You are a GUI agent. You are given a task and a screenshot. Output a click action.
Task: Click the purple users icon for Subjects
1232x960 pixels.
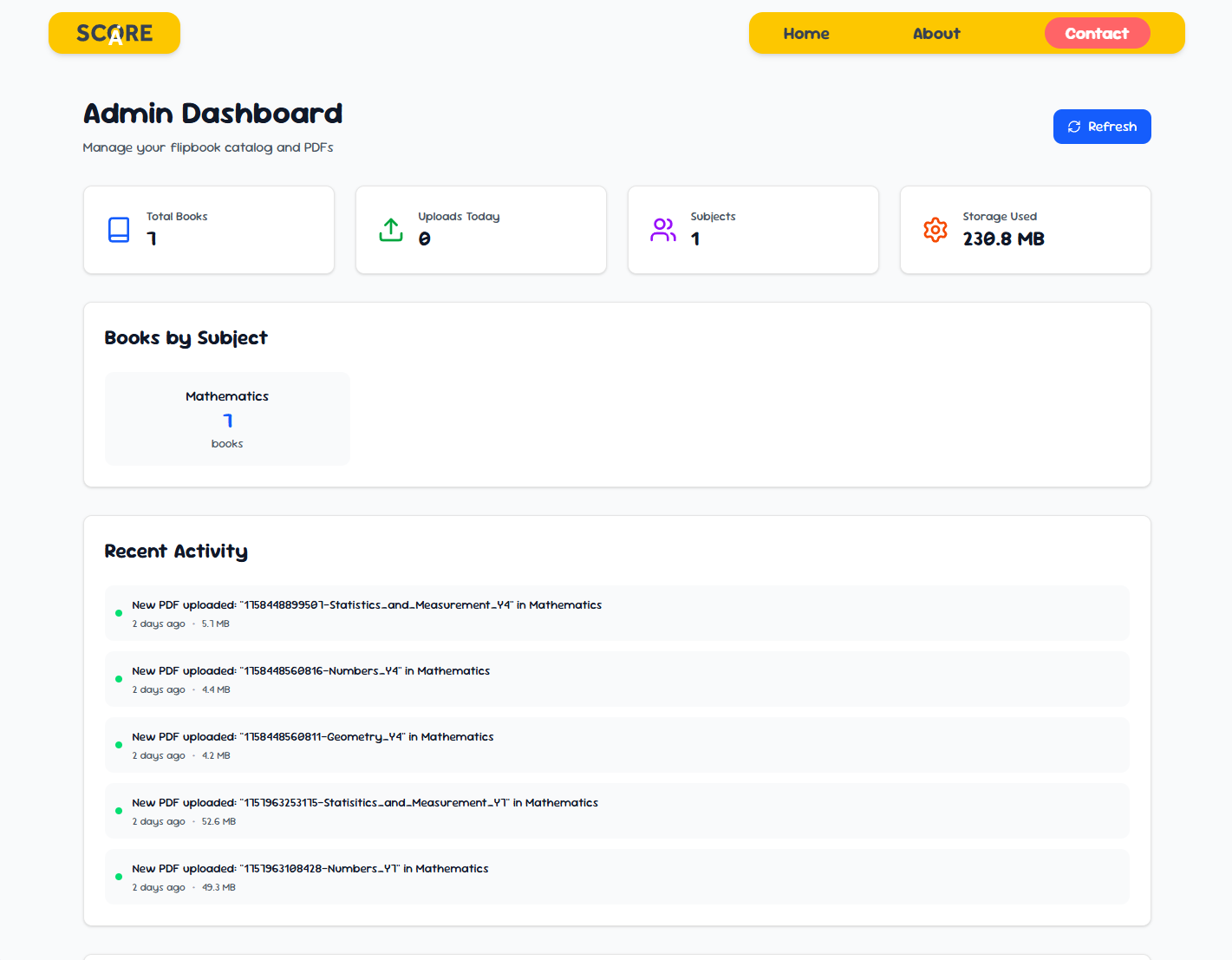[x=663, y=230]
